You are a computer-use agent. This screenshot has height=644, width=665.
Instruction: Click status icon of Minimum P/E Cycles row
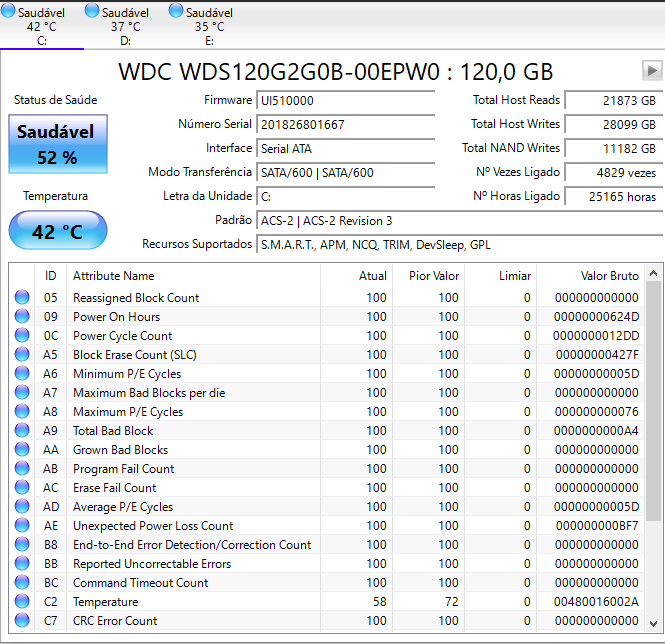point(22,373)
